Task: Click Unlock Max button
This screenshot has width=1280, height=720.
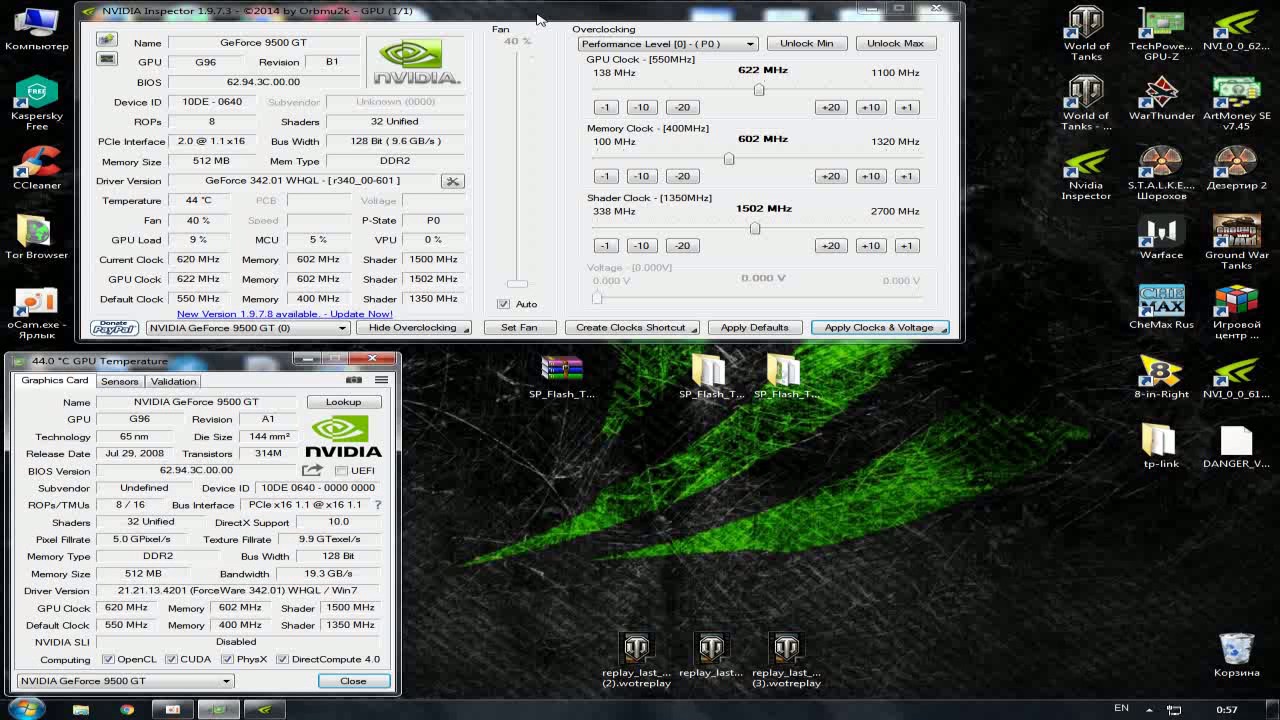Action: click(895, 43)
